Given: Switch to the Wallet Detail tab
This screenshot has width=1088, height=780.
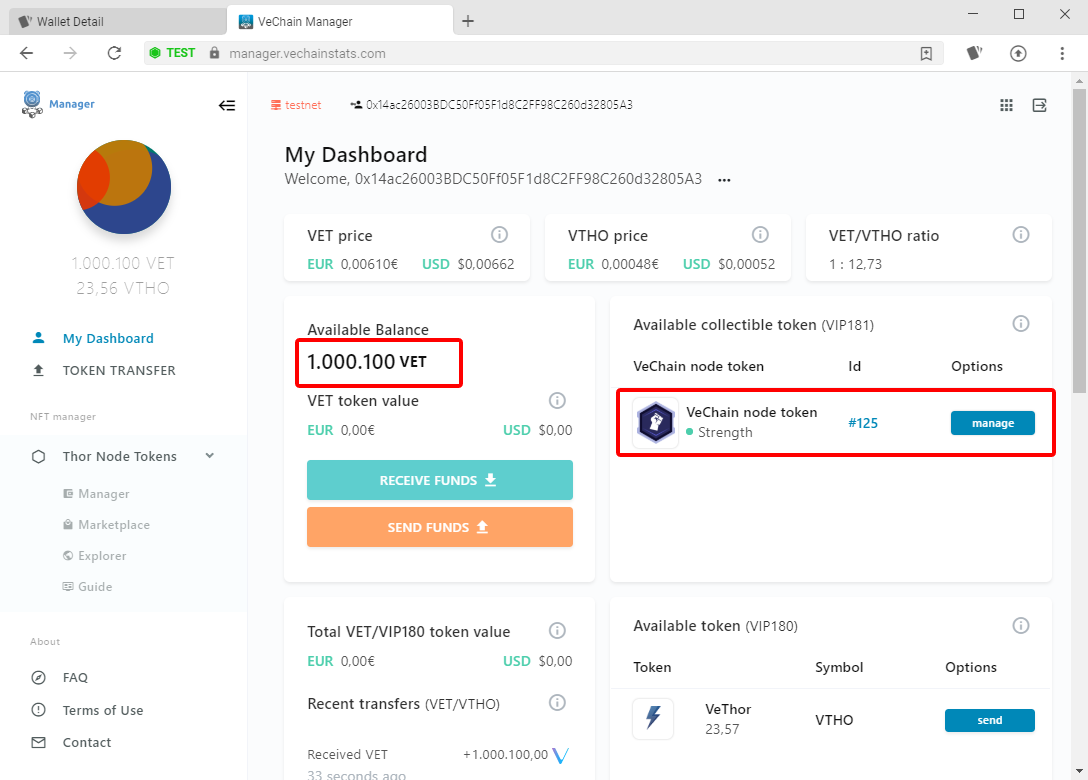Looking at the screenshot, I should 118,21.
